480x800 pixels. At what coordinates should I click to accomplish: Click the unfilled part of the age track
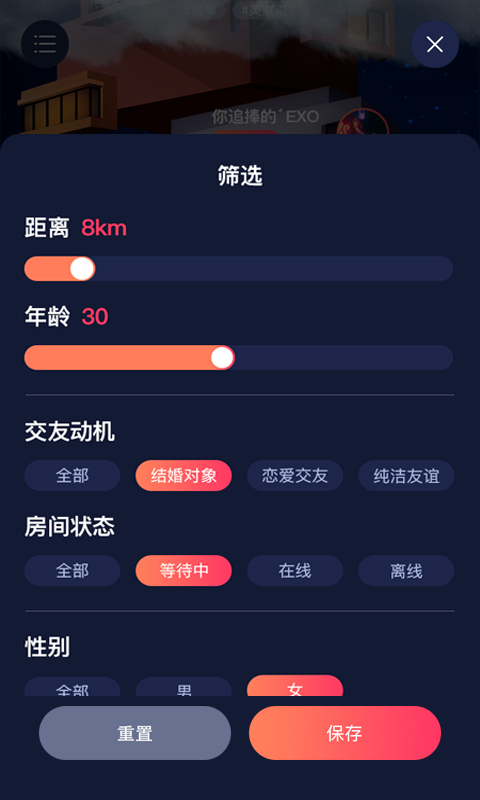coord(344,358)
